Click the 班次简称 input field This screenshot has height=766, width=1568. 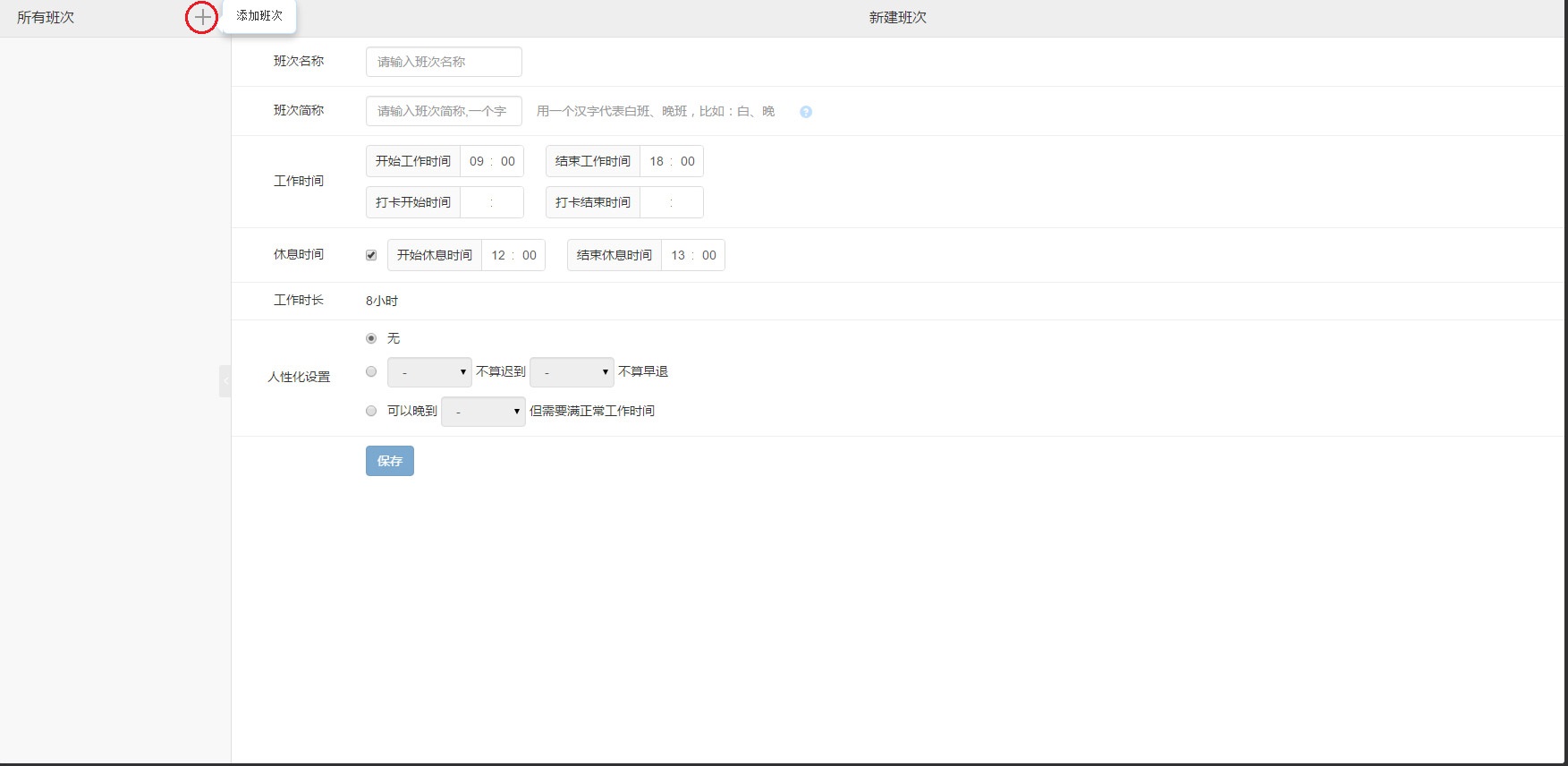click(x=444, y=111)
